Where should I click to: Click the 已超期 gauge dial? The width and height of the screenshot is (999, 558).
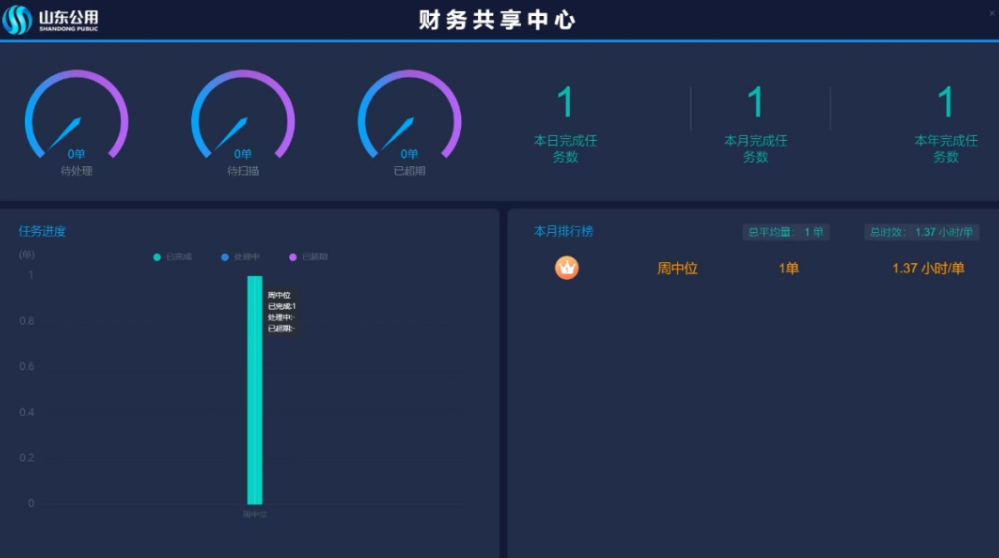click(x=409, y=120)
